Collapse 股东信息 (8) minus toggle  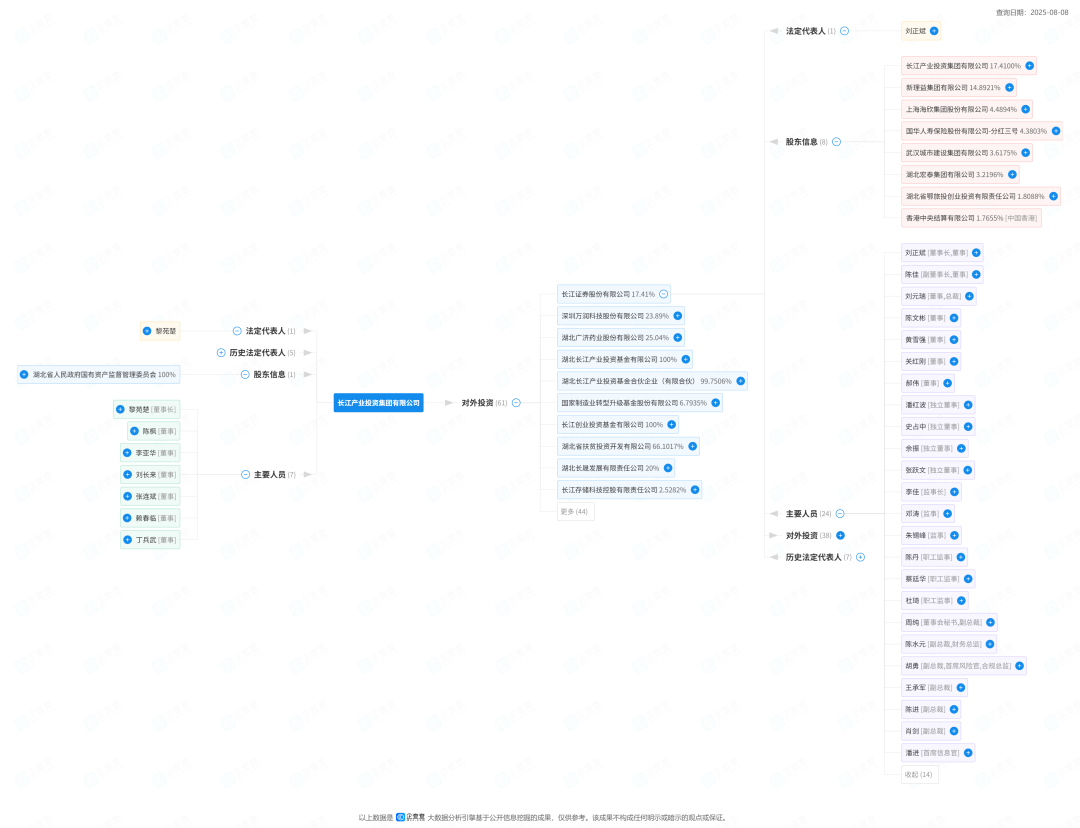[x=836, y=142]
